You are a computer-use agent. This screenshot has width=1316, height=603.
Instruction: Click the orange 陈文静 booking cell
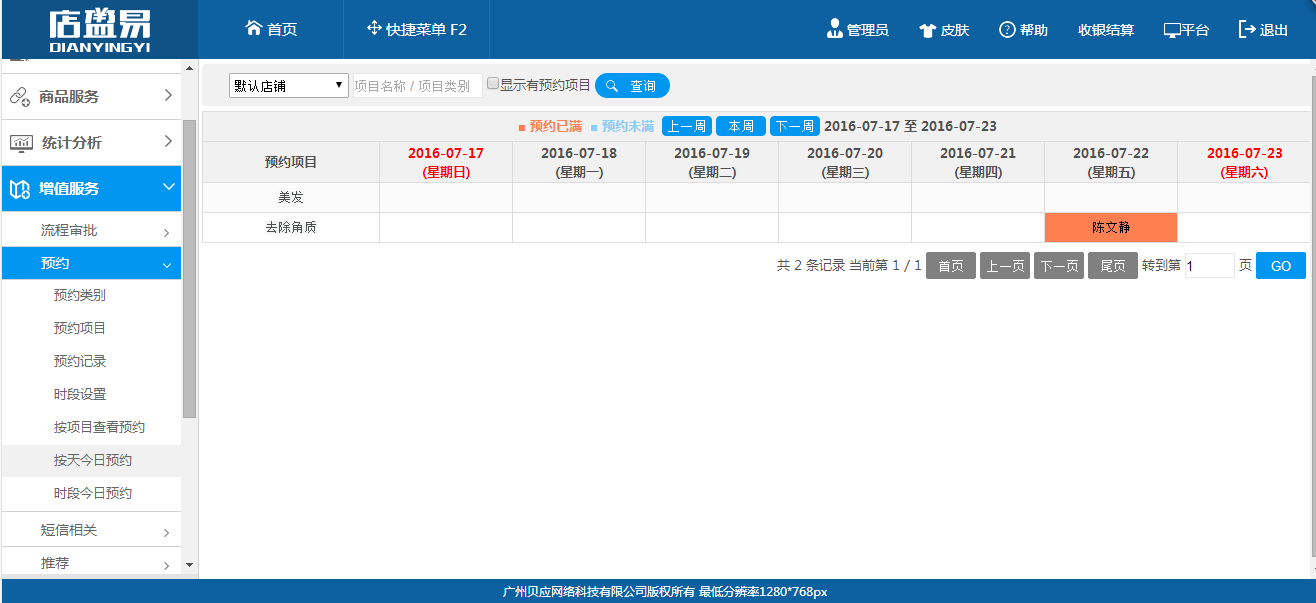click(x=1110, y=227)
